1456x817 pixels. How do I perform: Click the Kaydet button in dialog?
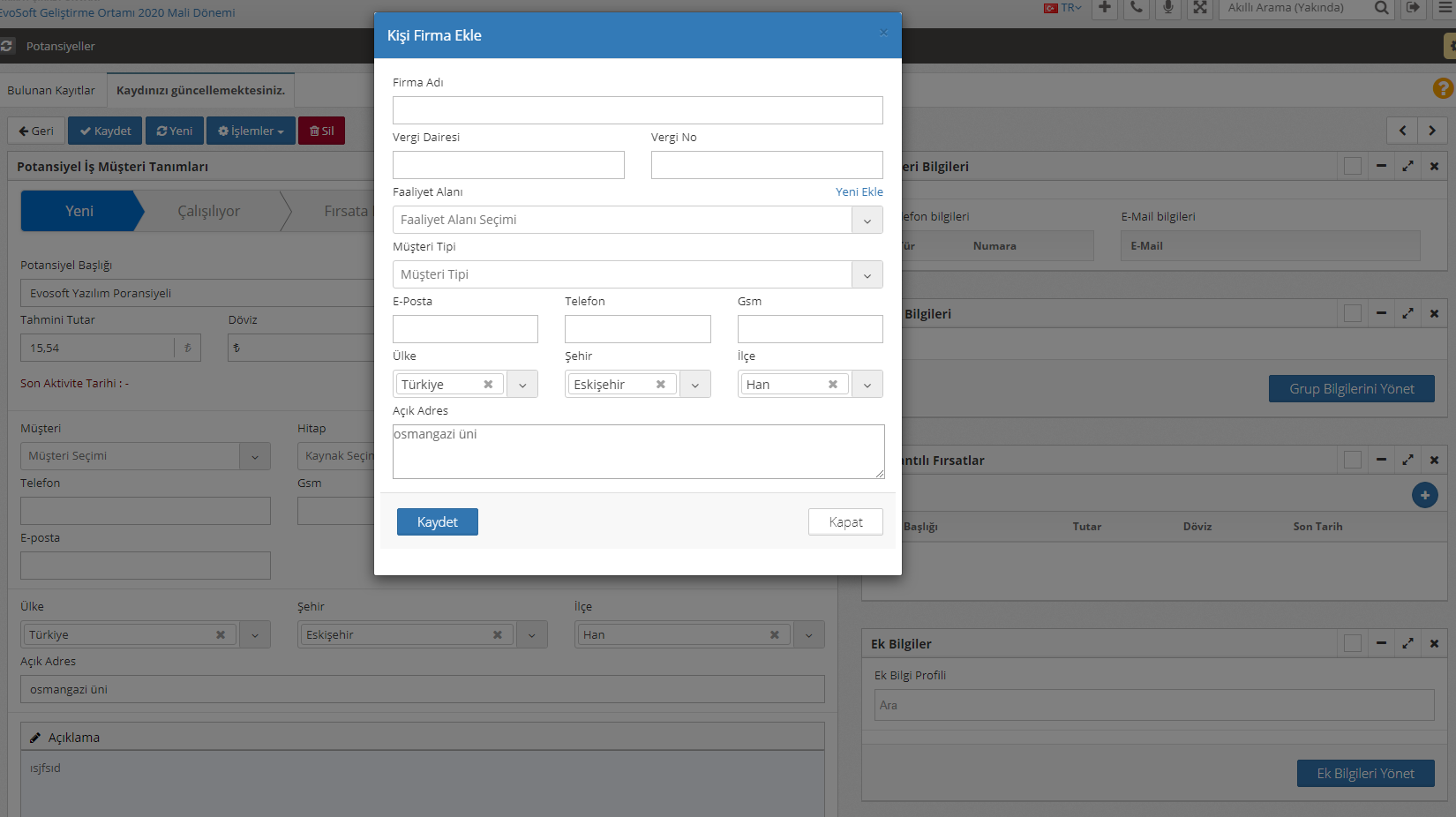pos(437,522)
